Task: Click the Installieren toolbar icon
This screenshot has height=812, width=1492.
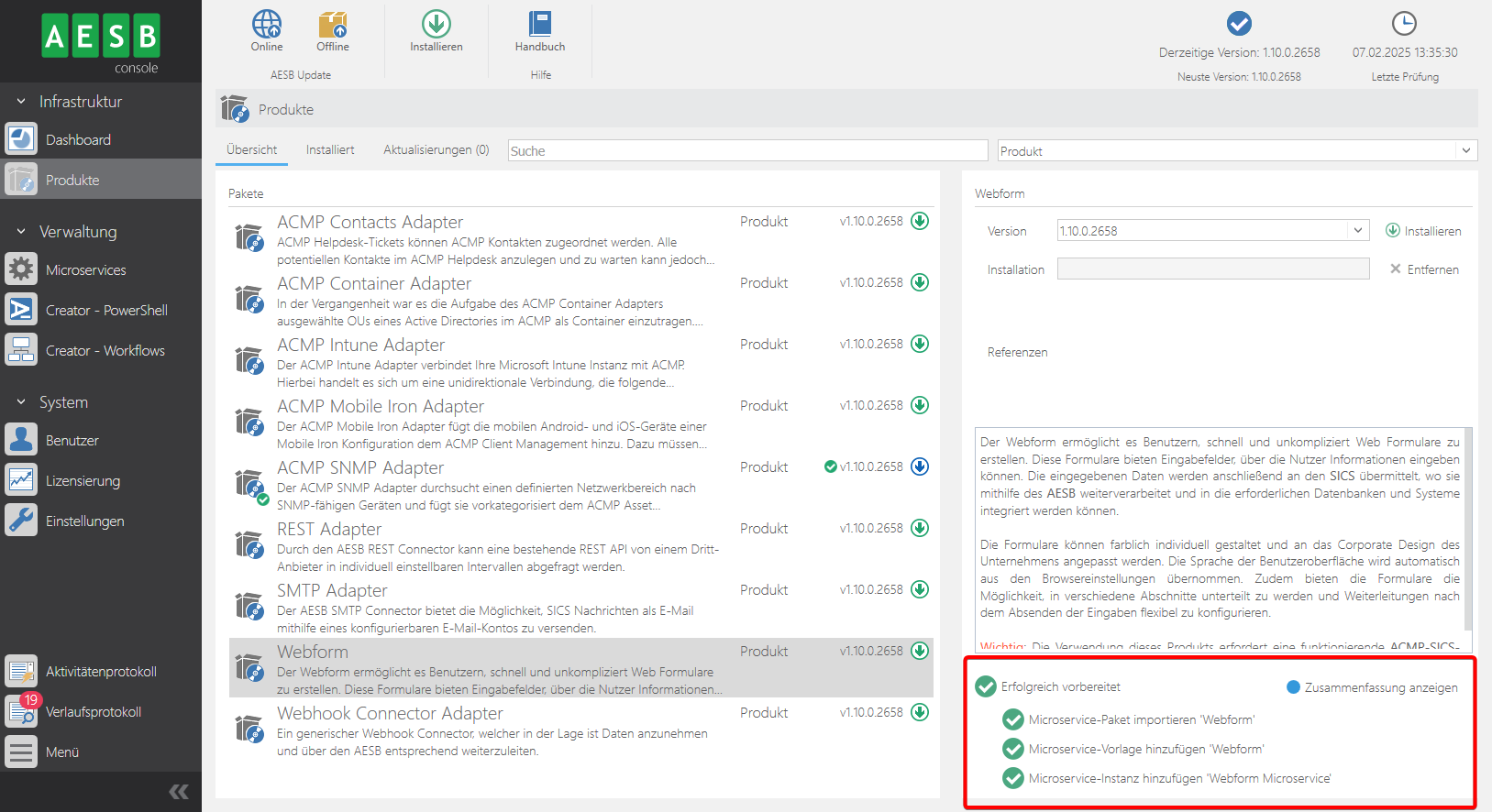Action: point(437,25)
